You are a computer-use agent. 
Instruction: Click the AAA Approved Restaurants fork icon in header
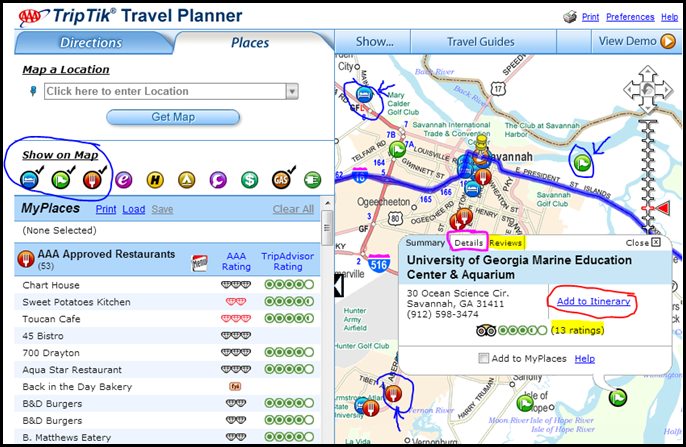coord(26,259)
